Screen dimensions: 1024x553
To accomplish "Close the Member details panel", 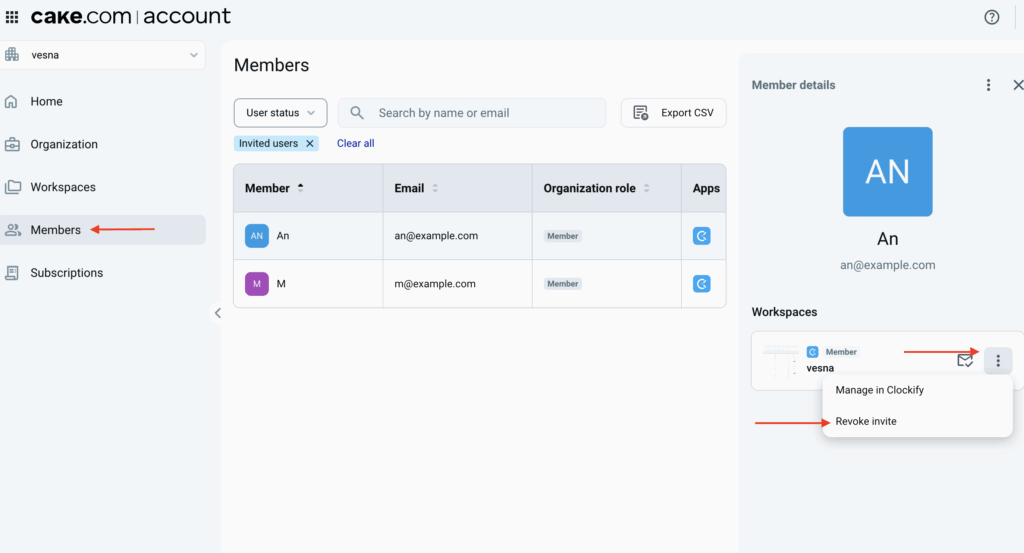I will (x=1017, y=85).
